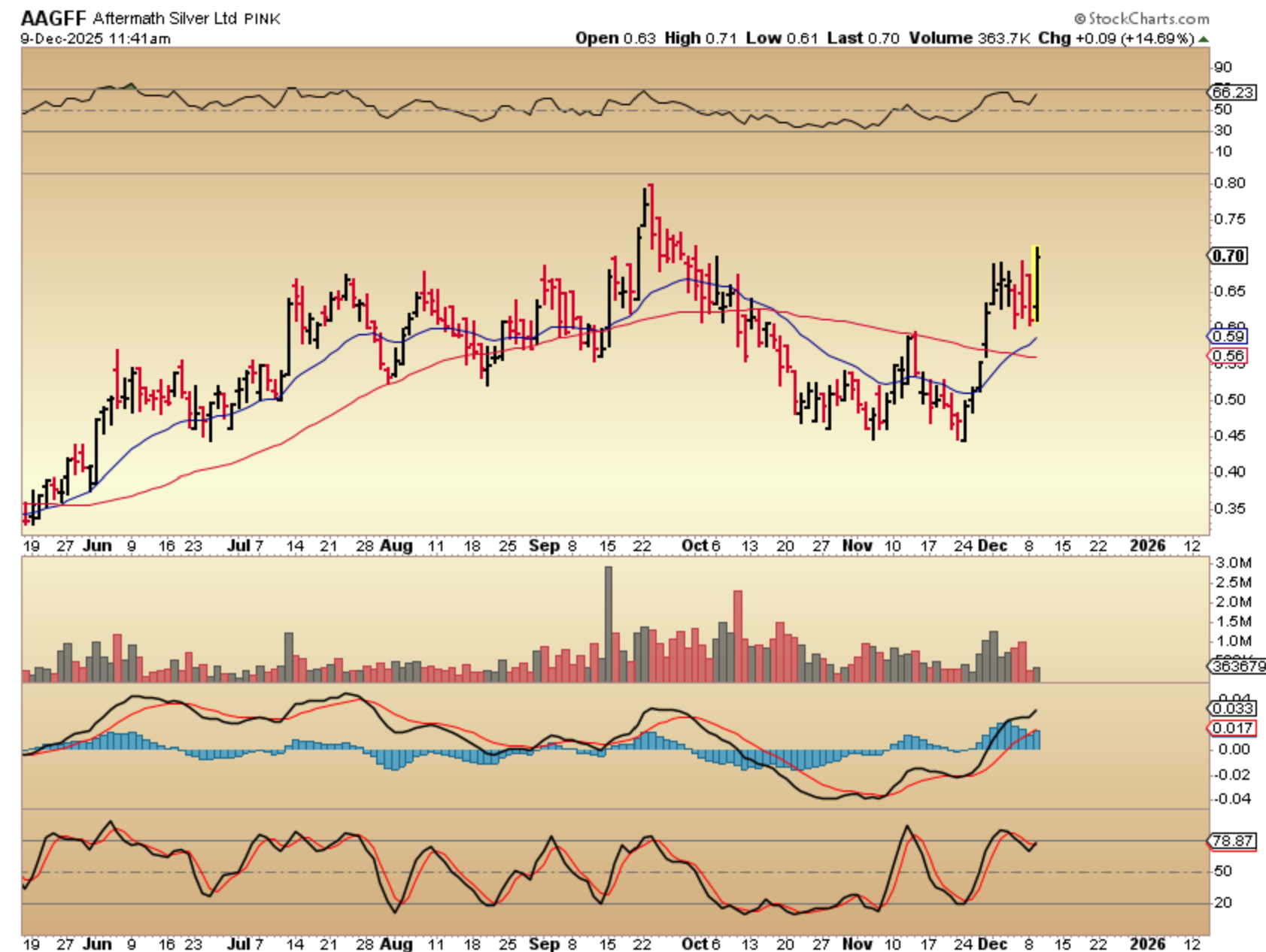Select the volume value tag 363679
The width and height of the screenshot is (1266, 952).
(1237, 666)
